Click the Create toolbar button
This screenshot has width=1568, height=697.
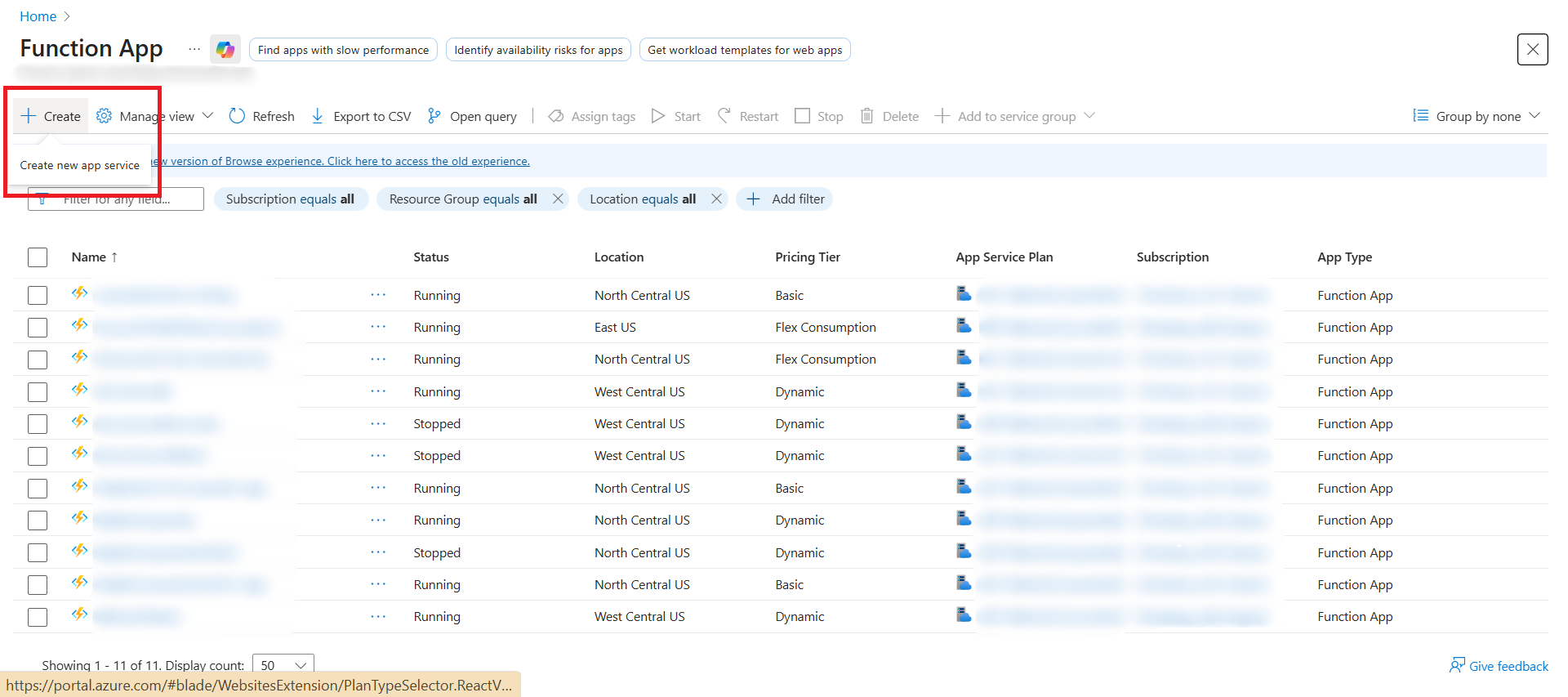click(51, 116)
